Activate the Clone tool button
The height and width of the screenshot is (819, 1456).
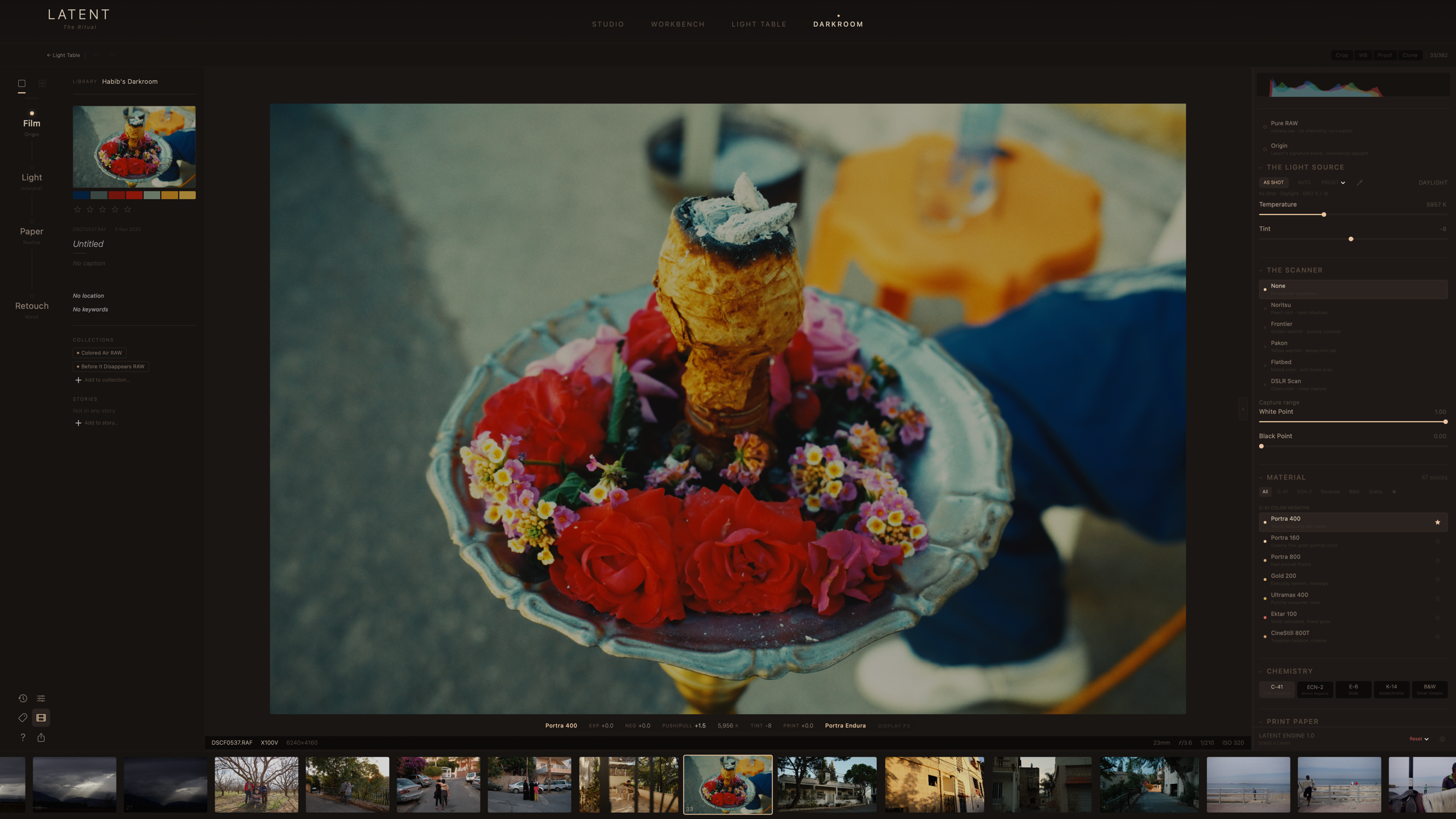tap(1410, 55)
